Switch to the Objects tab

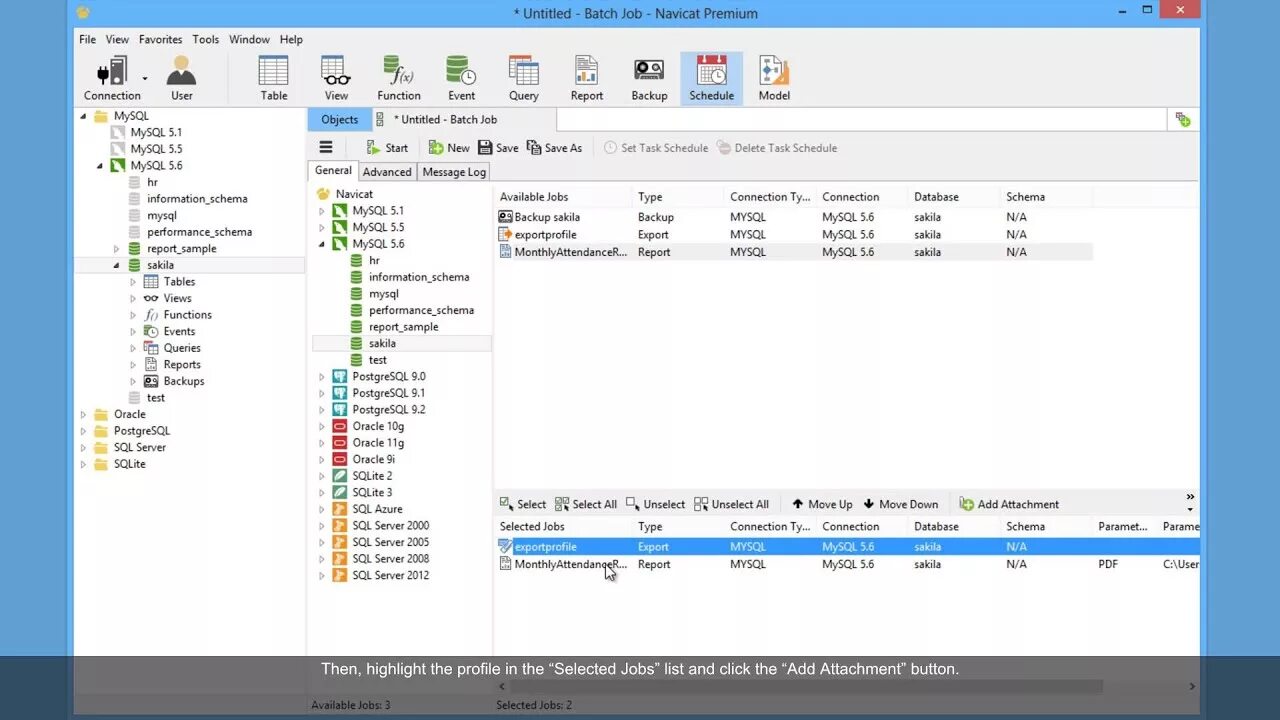339,119
